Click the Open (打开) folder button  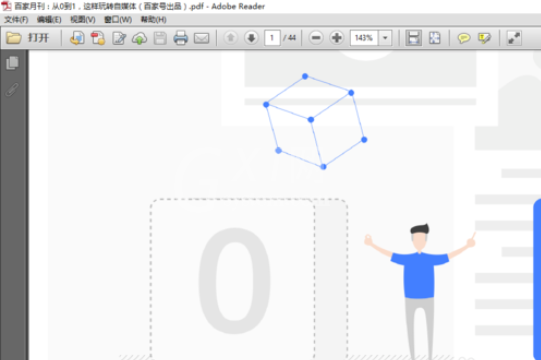28,38
